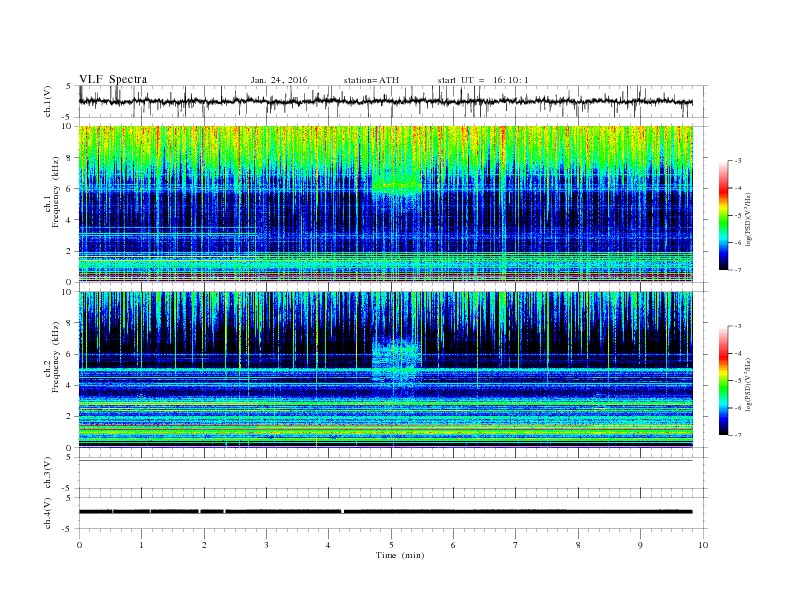This screenshot has height=612, width=792.
Task: Click the "10" time axis tick label
Action: pyautogui.click(x=703, y=545)
